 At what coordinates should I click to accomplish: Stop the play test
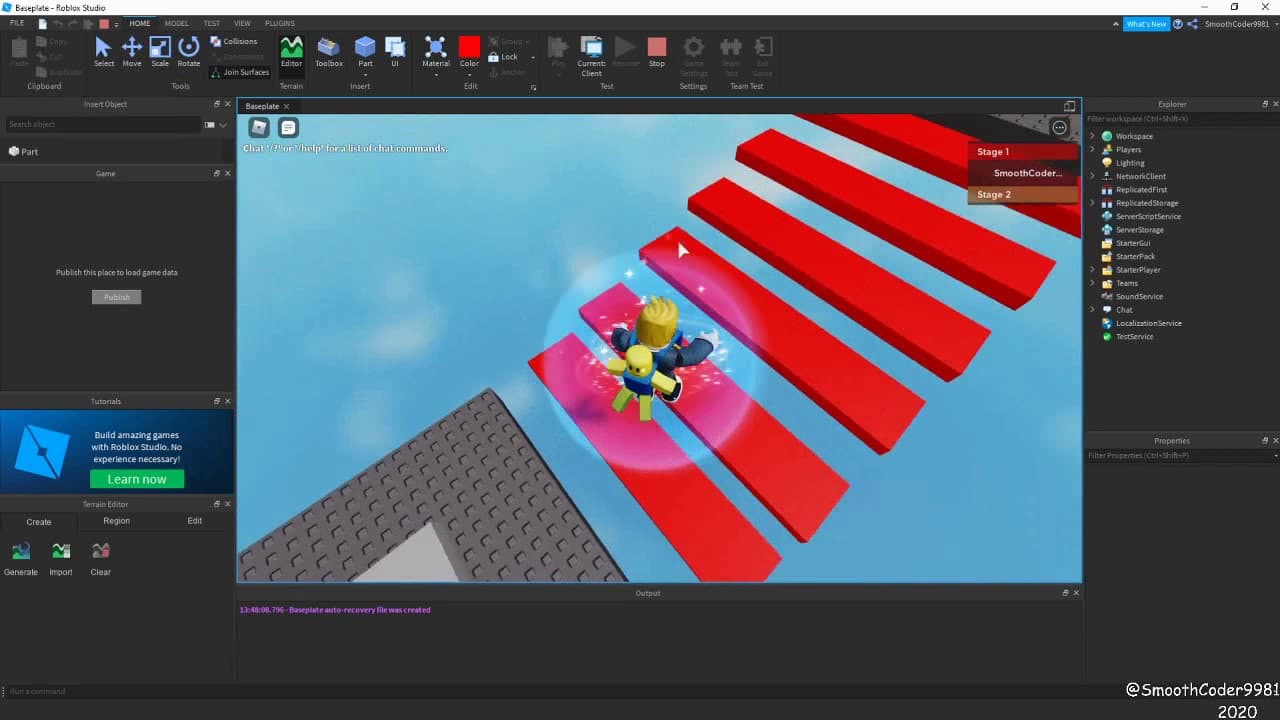(657, 52)
